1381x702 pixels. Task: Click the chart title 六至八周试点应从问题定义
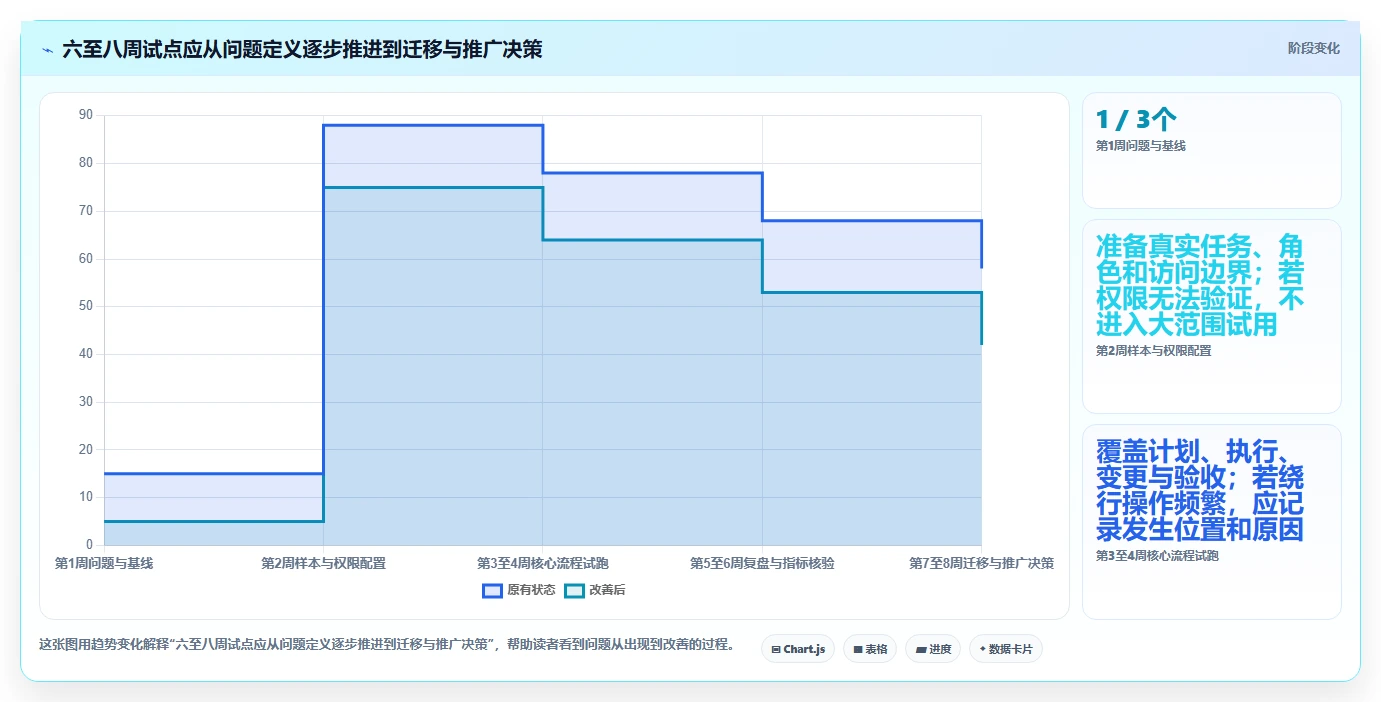click(302, 49)
